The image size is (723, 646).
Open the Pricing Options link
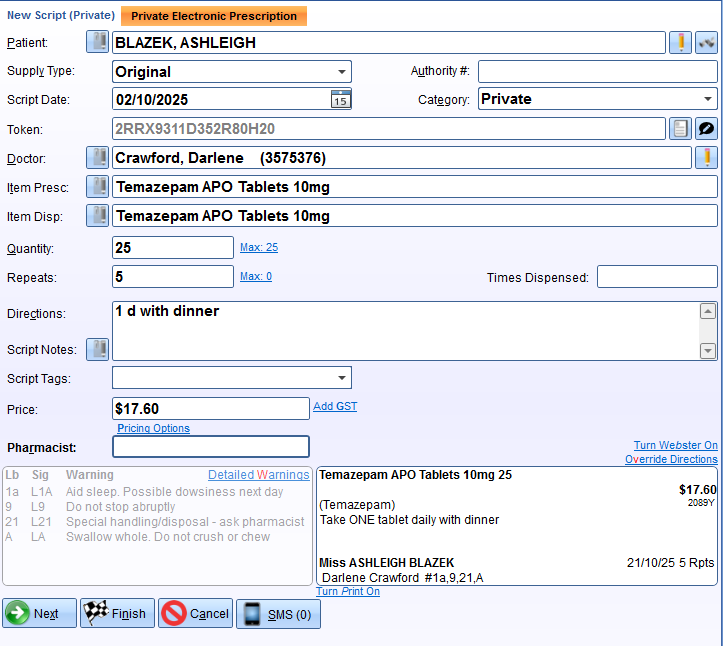(x=153, y=428)
